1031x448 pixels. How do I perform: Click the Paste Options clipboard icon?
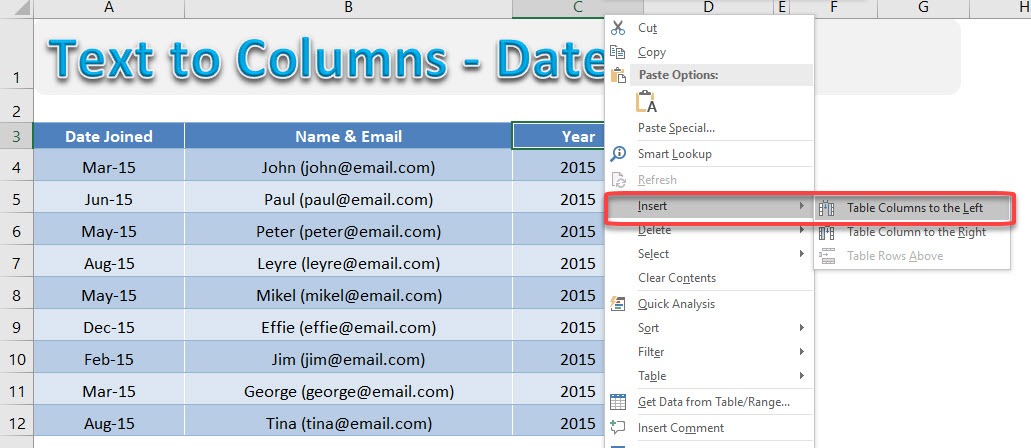point(618,75)
